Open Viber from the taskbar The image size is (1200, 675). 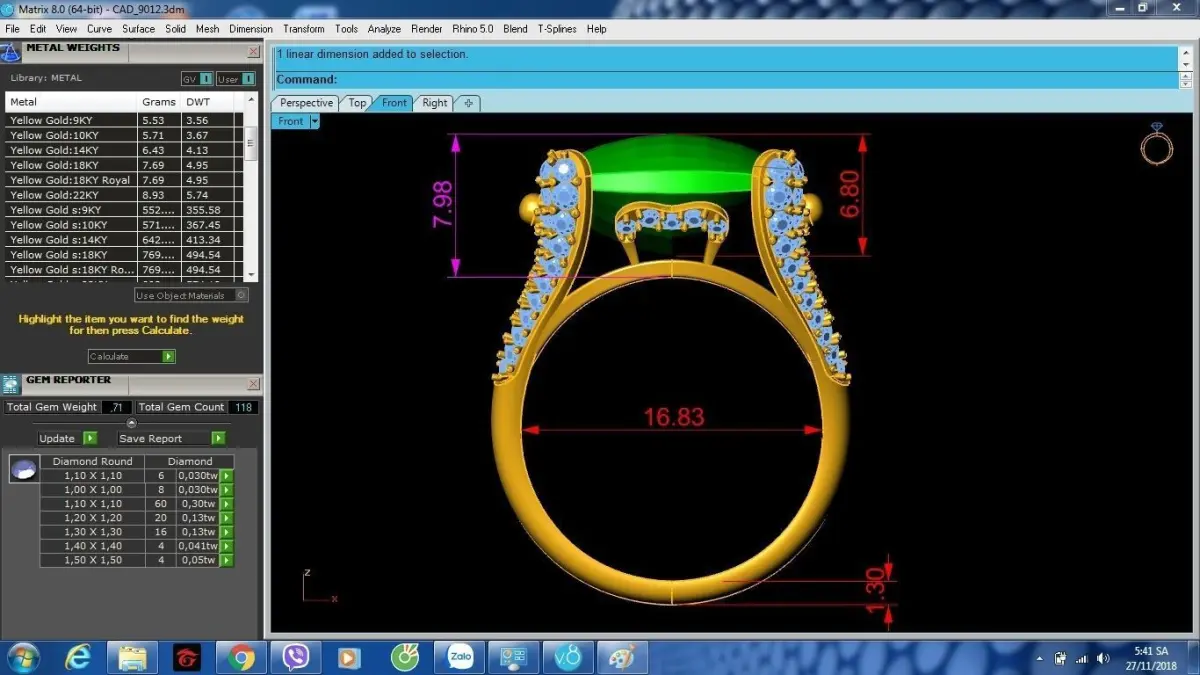coord(295,658)
